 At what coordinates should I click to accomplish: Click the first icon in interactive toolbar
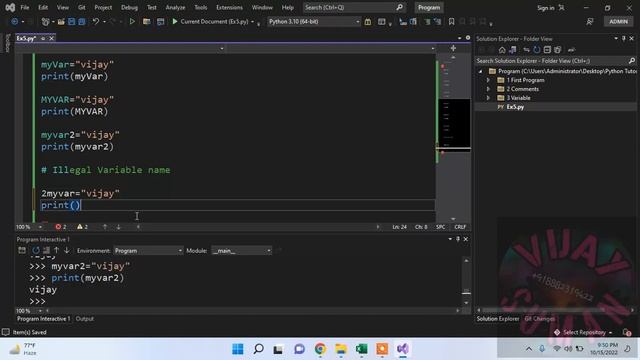click(22, 251)
